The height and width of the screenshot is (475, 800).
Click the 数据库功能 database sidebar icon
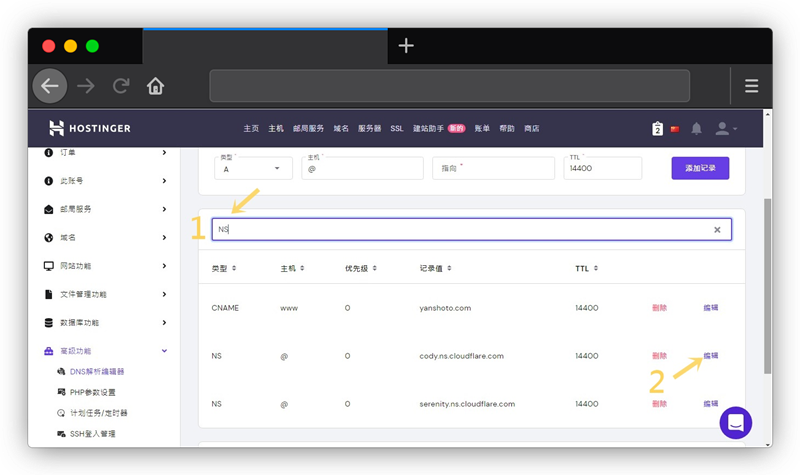click(x=48, y=322)
